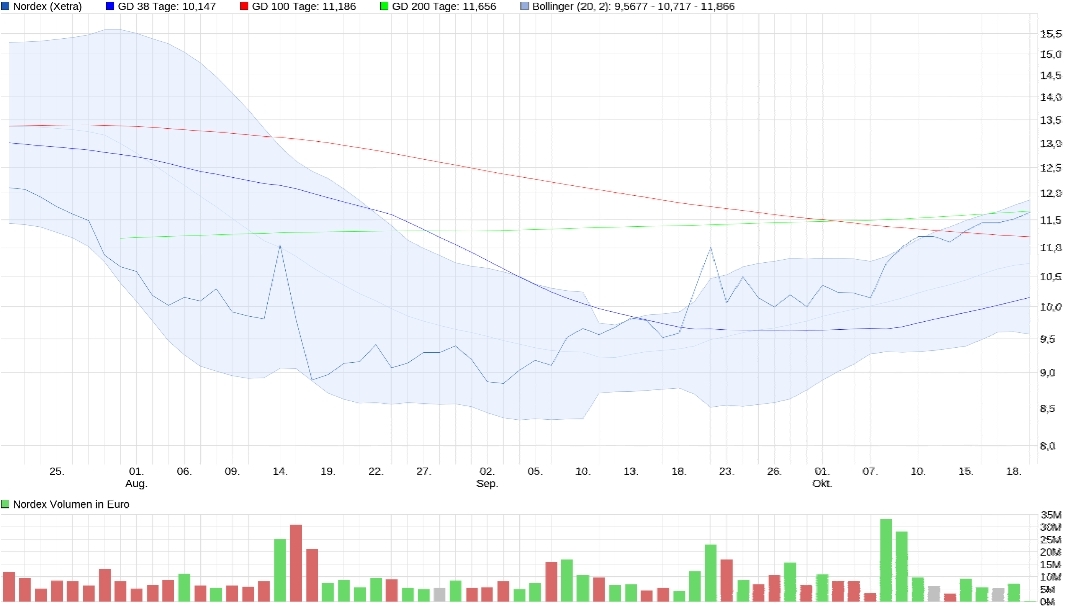
Task: Click the green GD 200 Tage swatch
Action: (x=384, y=6)
